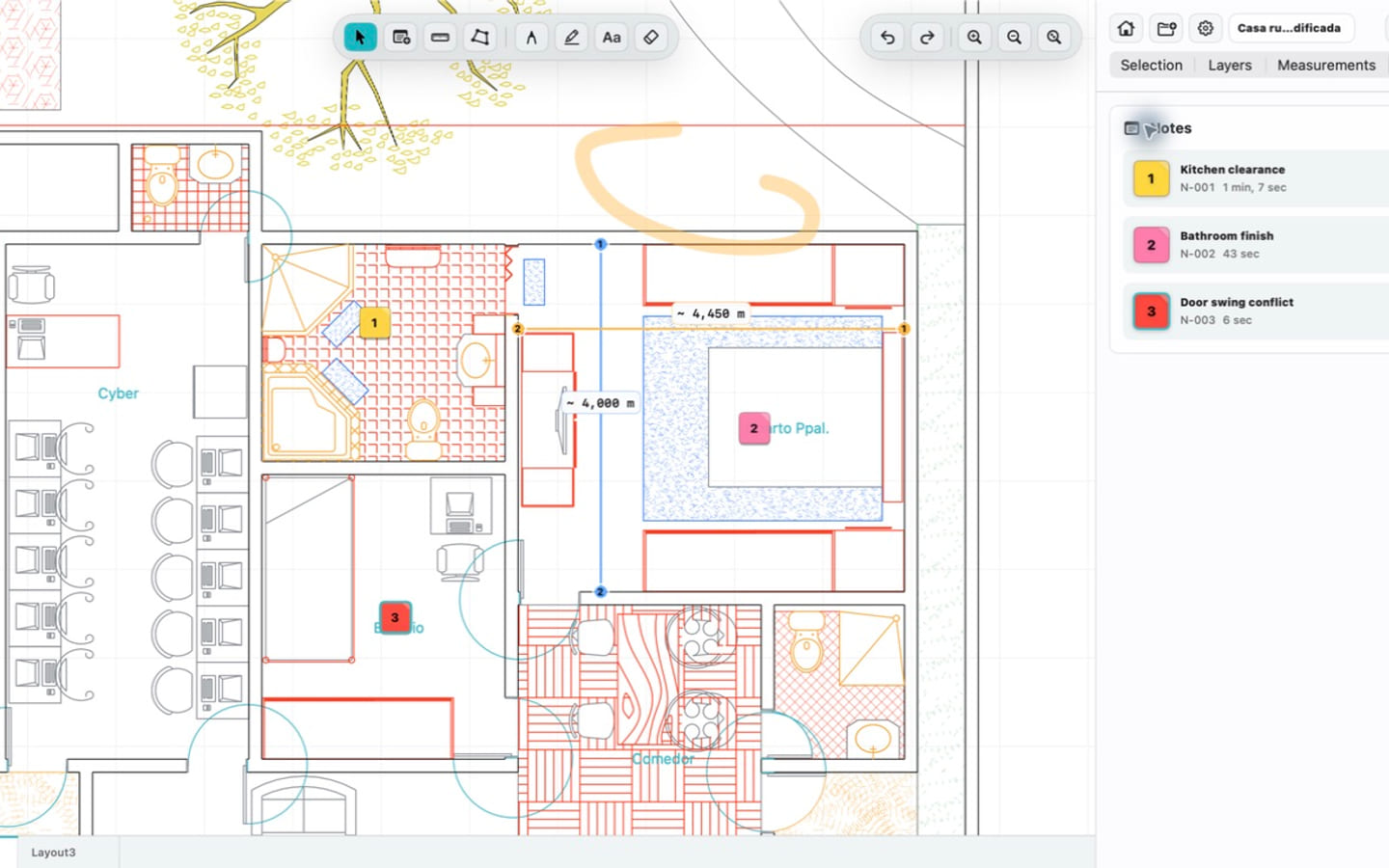Screen dimensions: 1389x868
Task: Open the home button
Action: point(1126,28)
